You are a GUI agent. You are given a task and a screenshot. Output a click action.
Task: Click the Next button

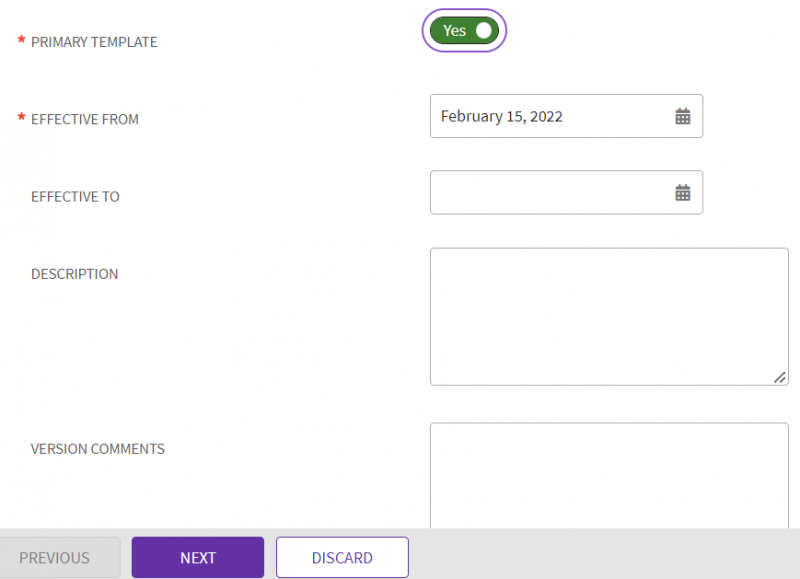197,557
